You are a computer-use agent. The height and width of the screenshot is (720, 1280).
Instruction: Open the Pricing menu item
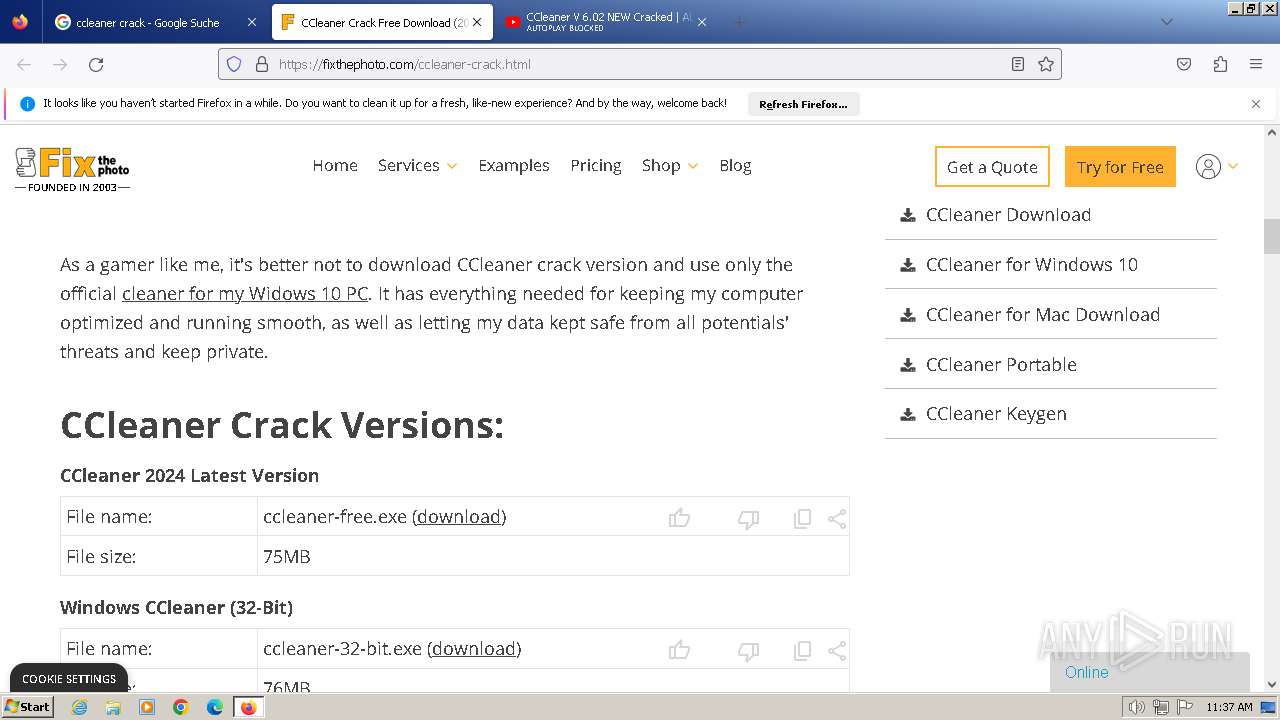596,165
